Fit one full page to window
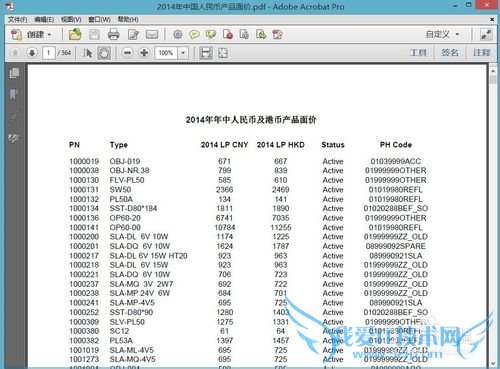Screen dimensions: 500x369 (223, 53)
